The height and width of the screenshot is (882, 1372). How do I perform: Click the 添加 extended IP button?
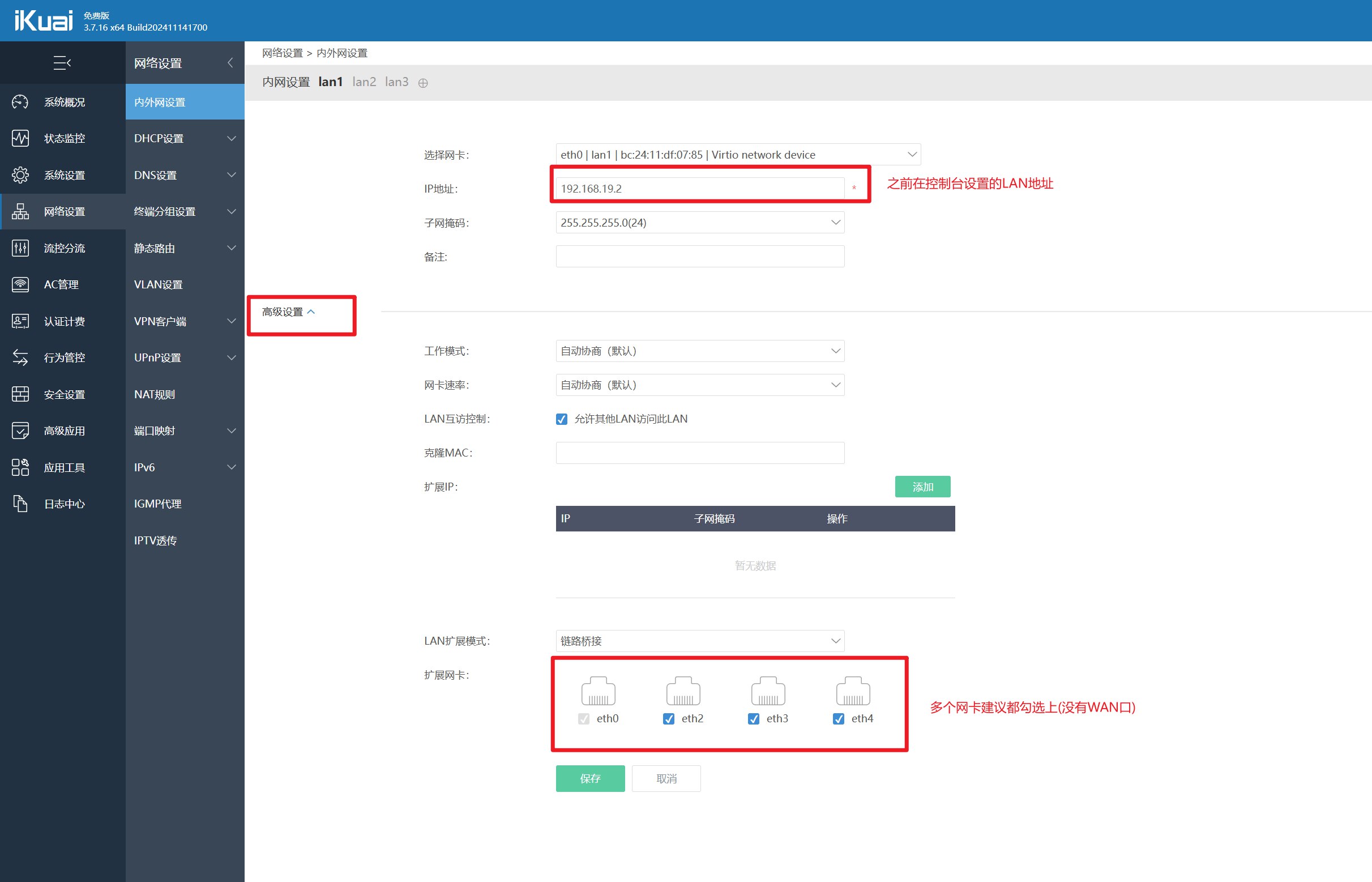922,487
